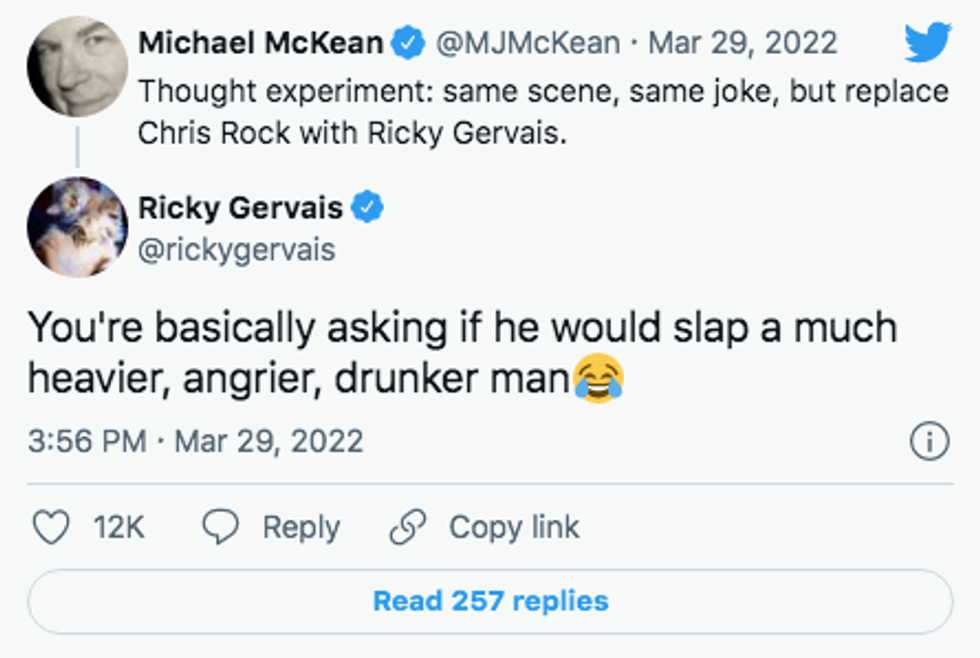Click the reply speech bubble icon
Screen dimensions: 980x658
pyautogui.click(x=220, y=527)
